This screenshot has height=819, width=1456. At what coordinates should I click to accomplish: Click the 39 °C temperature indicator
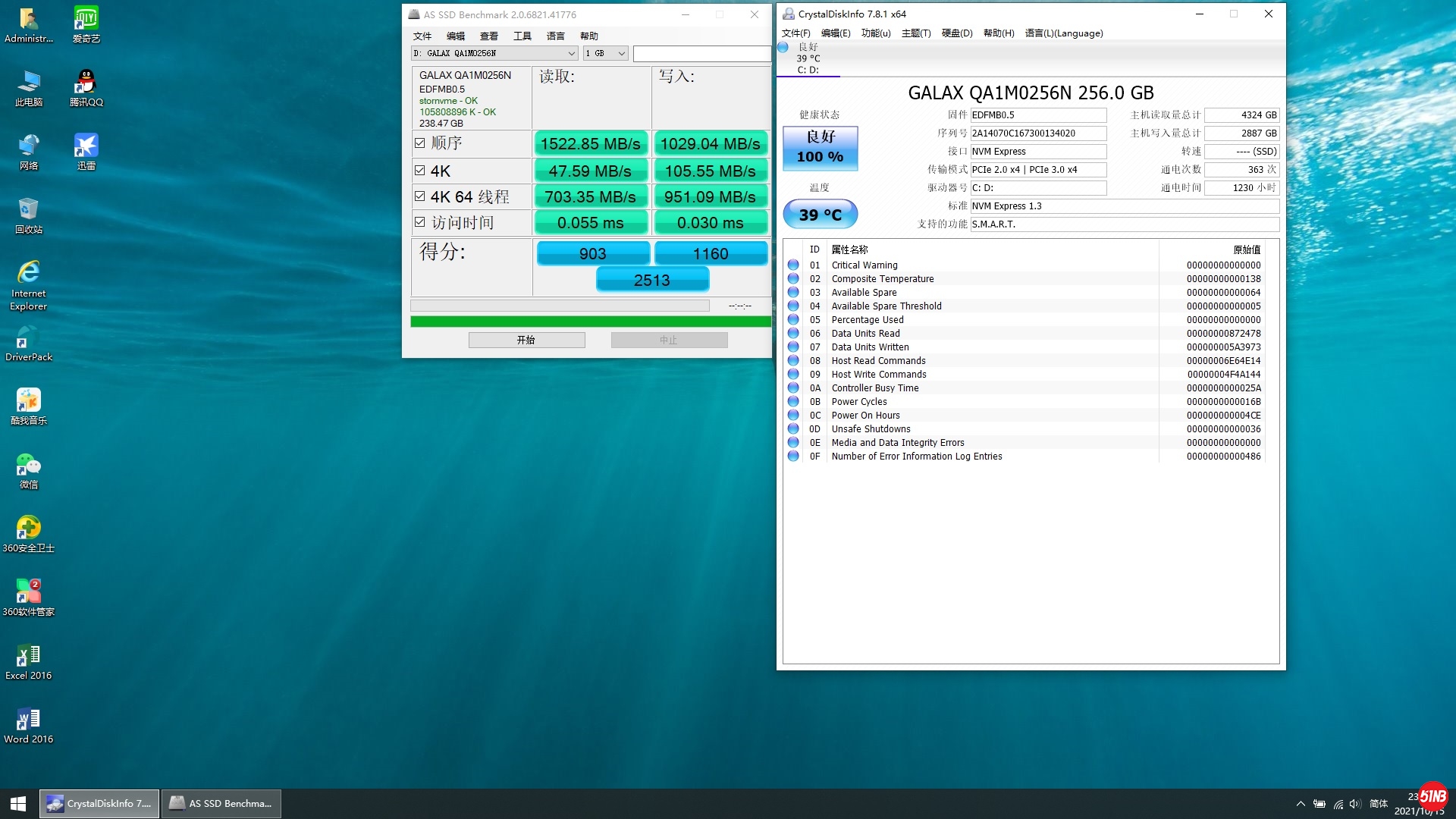pyautogui.click(x=820, y=215)
